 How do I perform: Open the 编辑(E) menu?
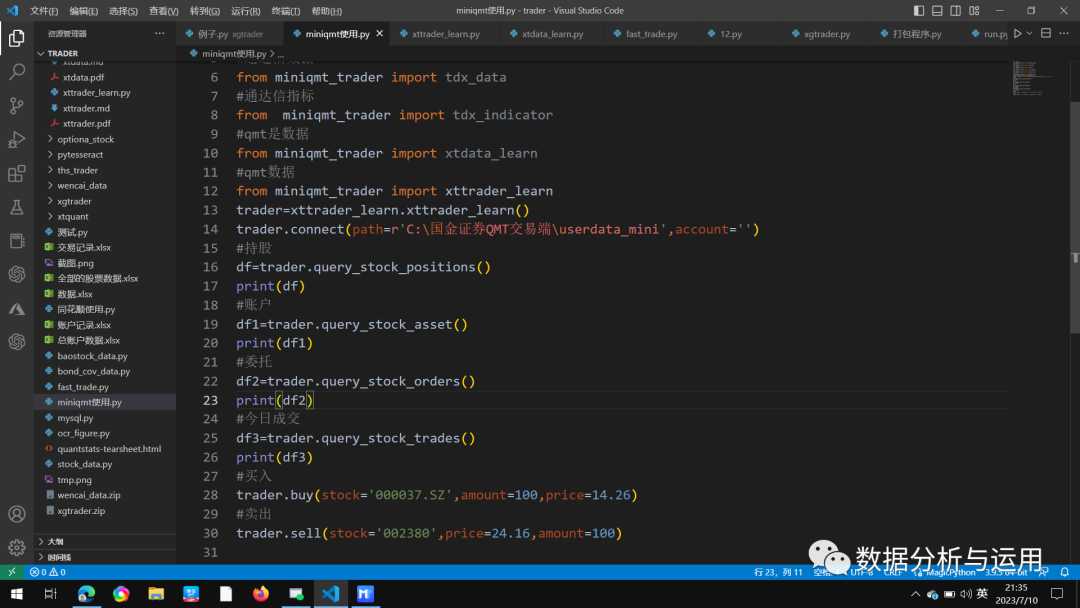point(84,11)
